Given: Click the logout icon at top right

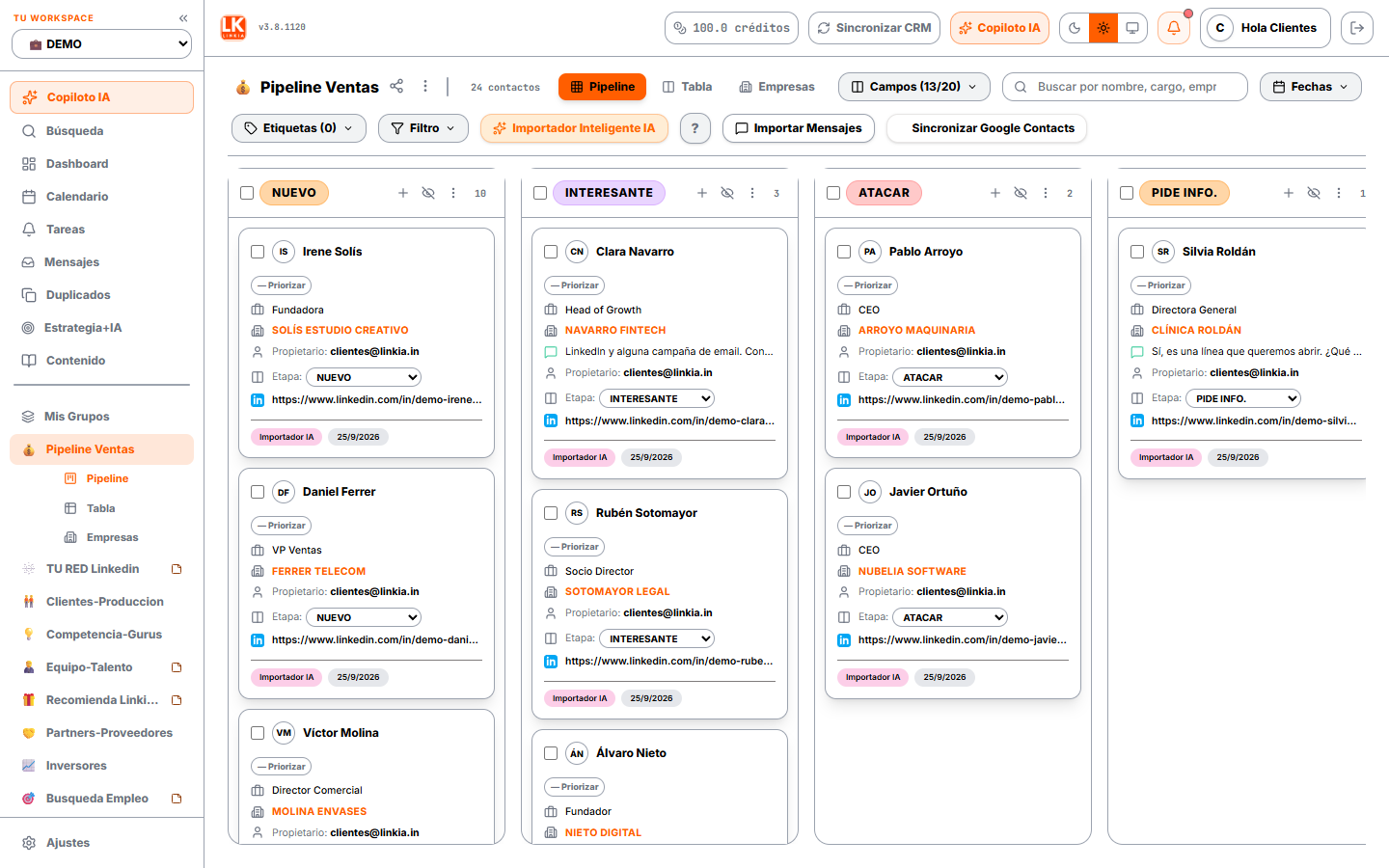Looking at the screenshot, I should coord(1357,28).
